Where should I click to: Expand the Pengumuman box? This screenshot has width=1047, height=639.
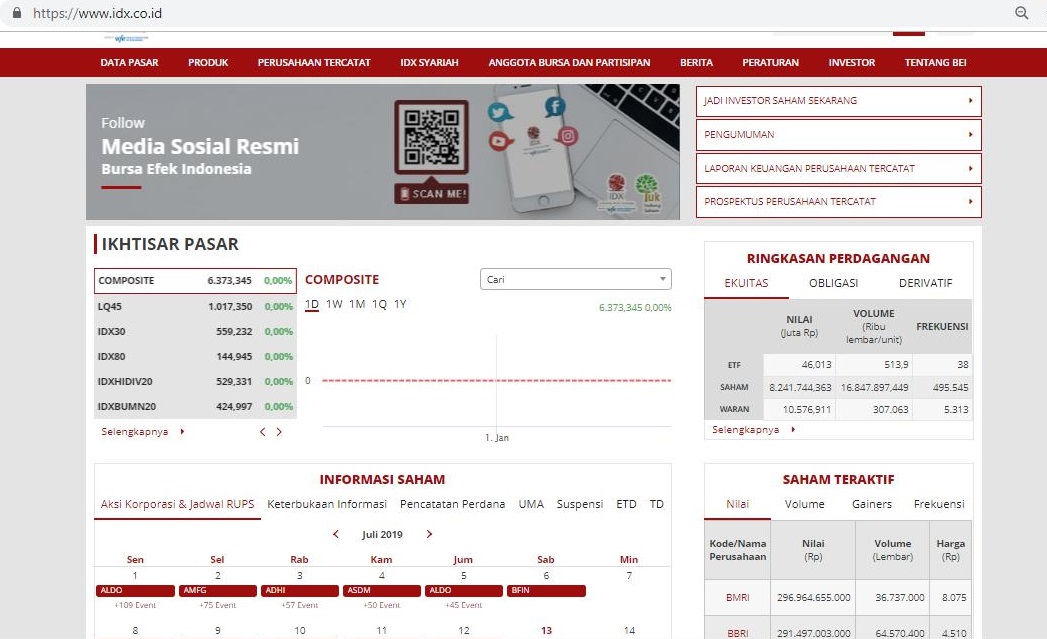839,135
